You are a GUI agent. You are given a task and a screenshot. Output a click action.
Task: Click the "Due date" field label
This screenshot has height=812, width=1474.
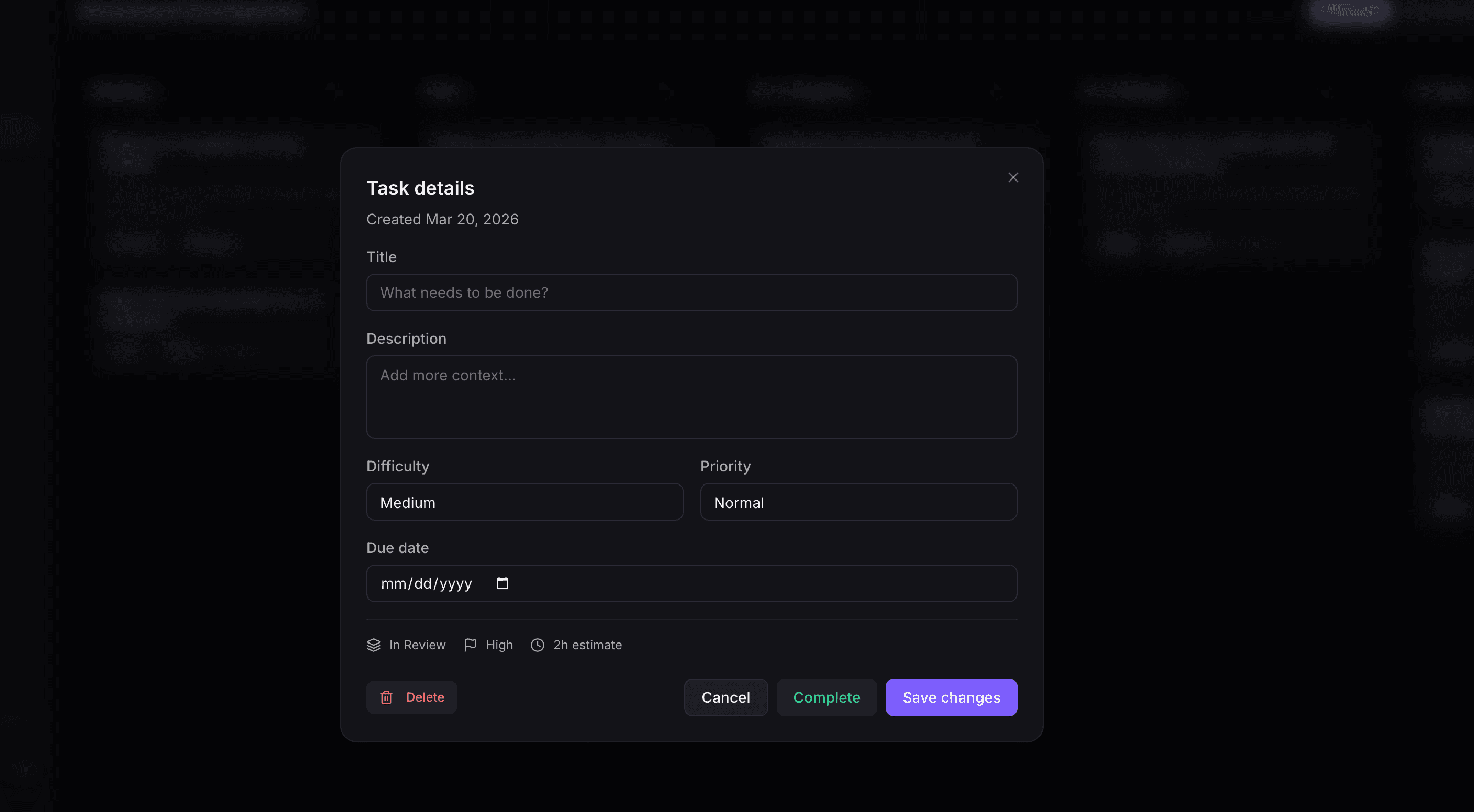click(397, 548)
